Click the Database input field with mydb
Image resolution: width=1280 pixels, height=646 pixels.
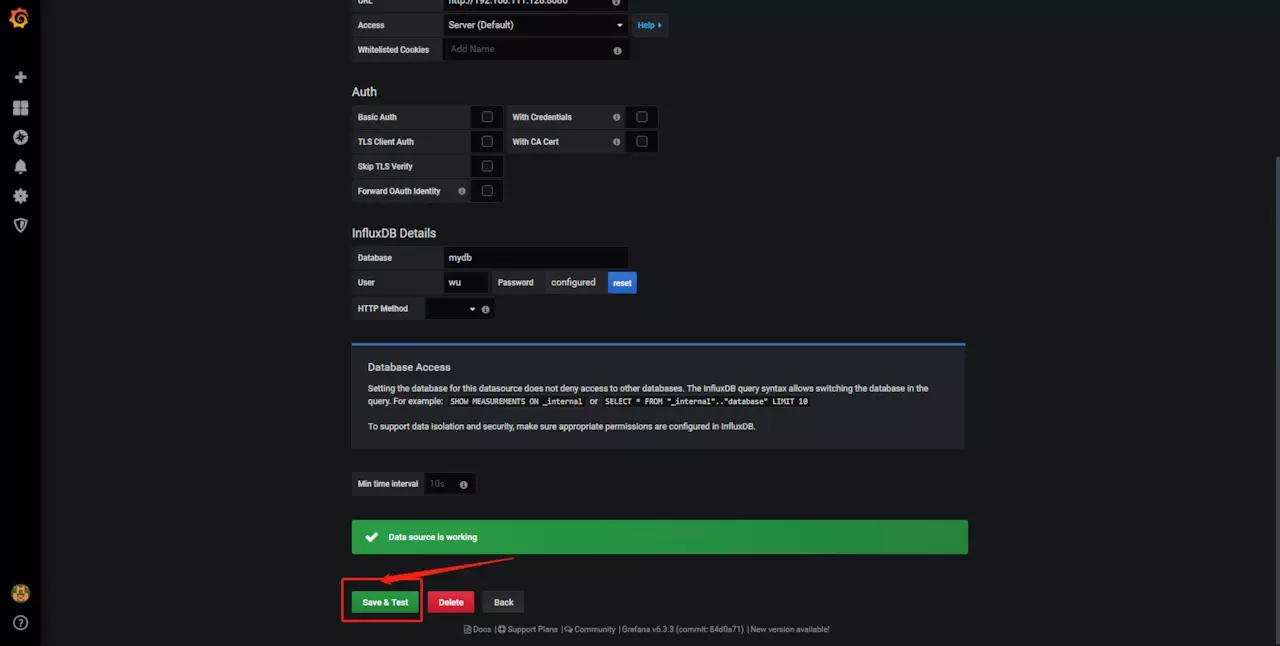(x=536, y=258)
